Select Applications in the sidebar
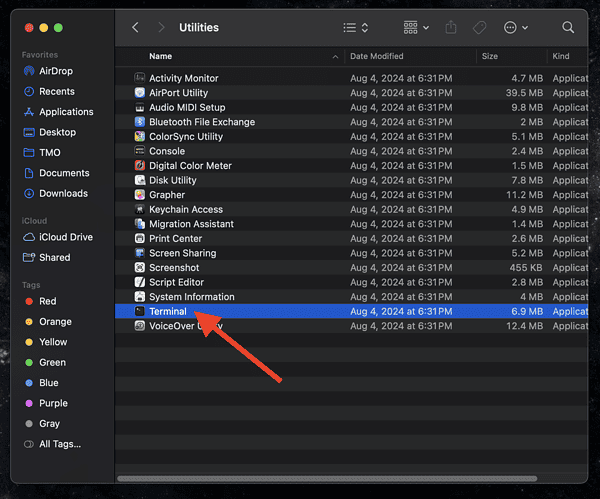 66,112
